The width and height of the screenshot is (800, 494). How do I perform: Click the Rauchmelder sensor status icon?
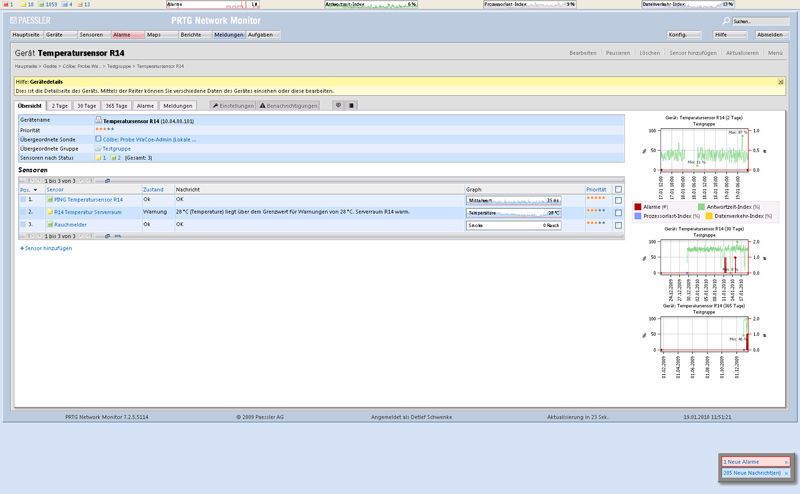pos(50,225)
